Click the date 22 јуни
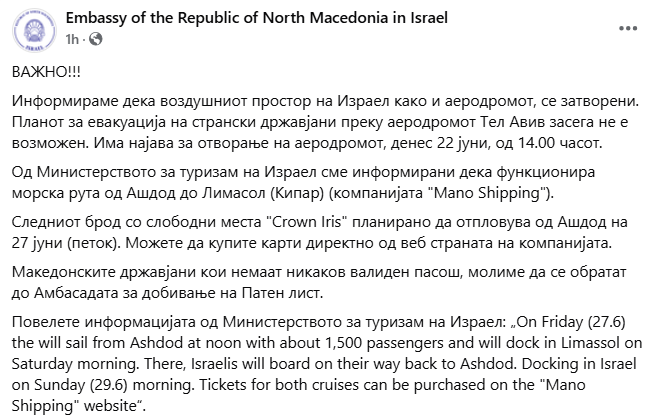This screenshot has width=656, height=415. [463, 143]
